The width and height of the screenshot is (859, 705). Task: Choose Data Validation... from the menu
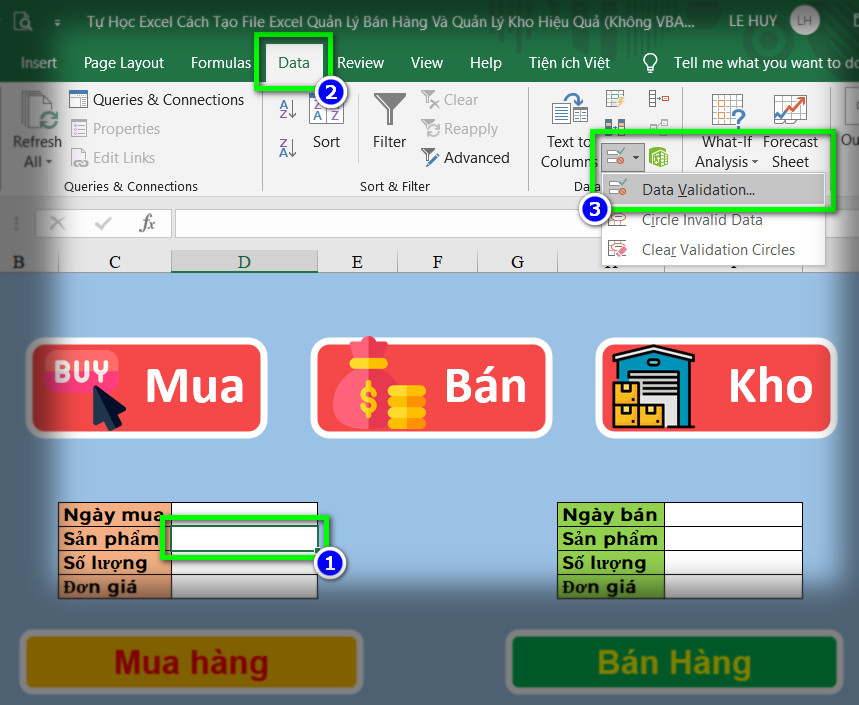coord(713,190)
